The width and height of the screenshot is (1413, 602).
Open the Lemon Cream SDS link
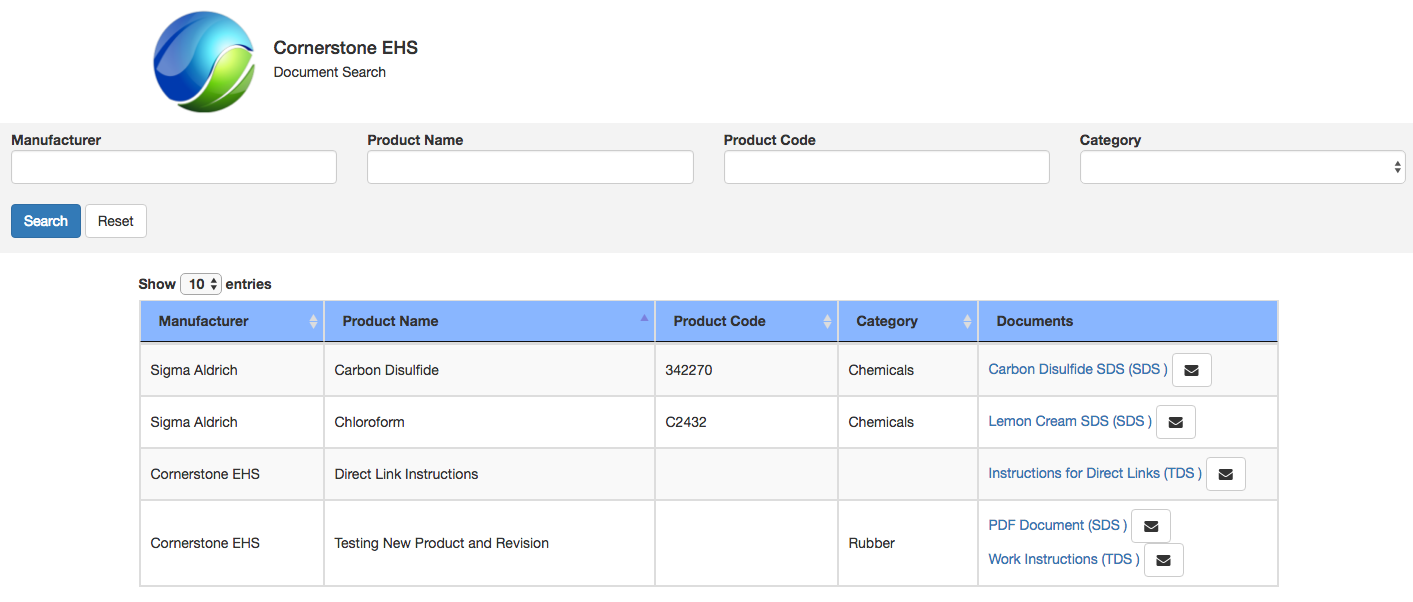point(1069,421)
